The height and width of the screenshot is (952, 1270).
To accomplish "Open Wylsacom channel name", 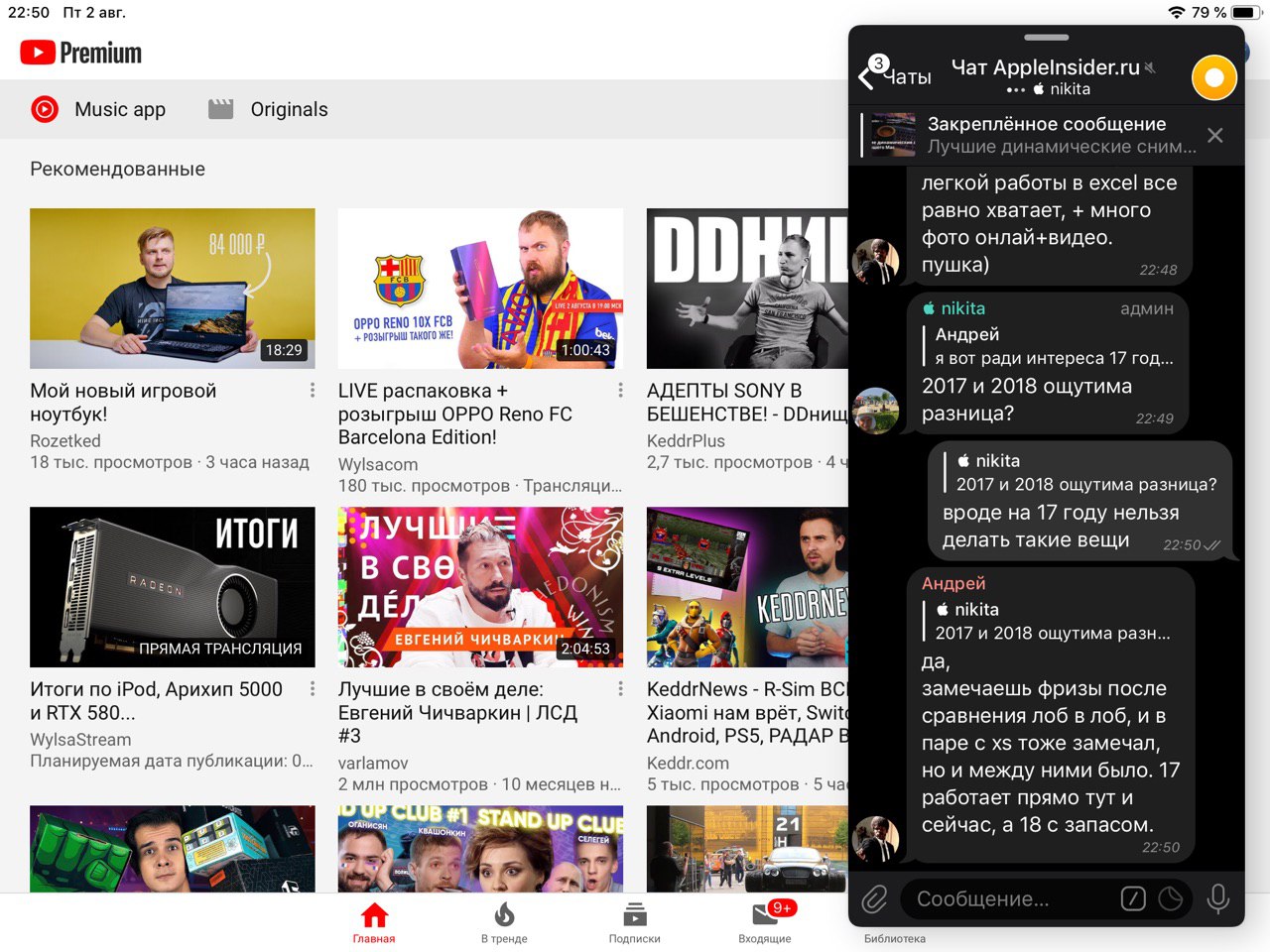I will point(378,464).
